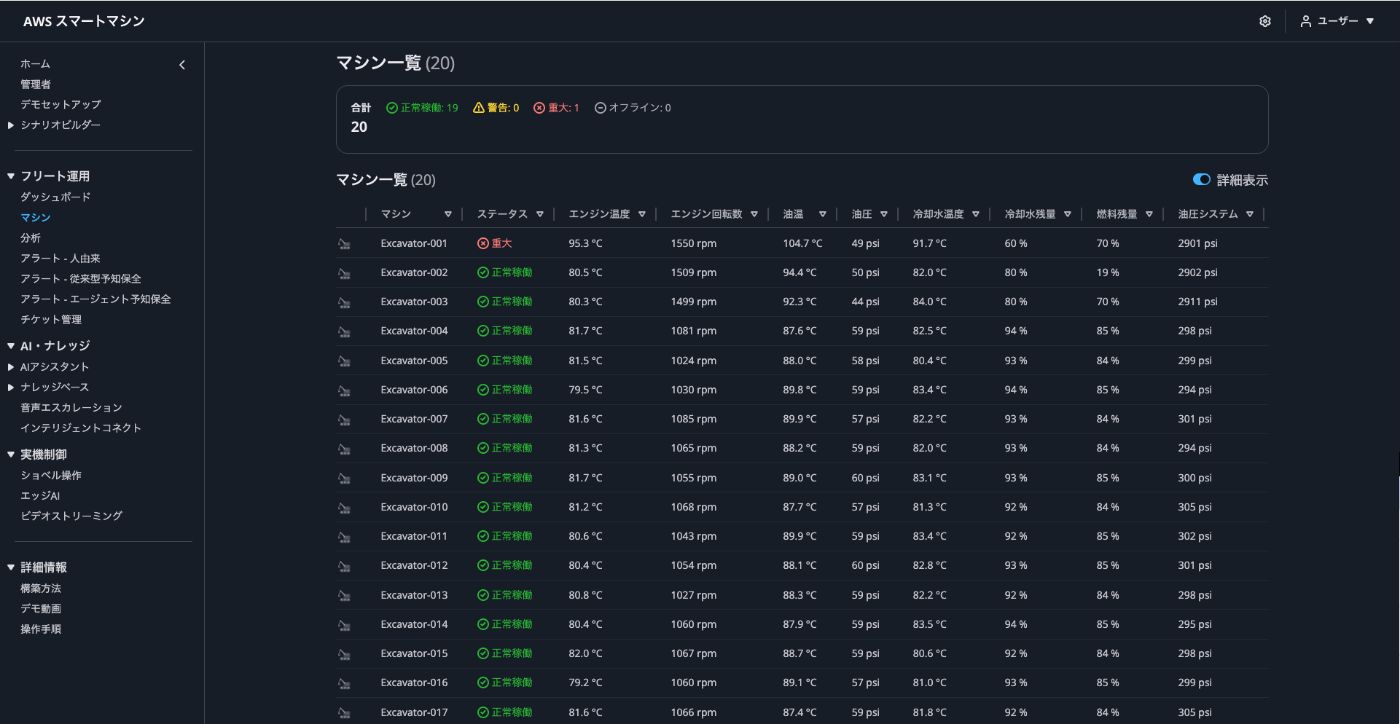Expand the ナレッジベース sidebar item
This screenshot has width=1400, height=724.
point(11,387)
